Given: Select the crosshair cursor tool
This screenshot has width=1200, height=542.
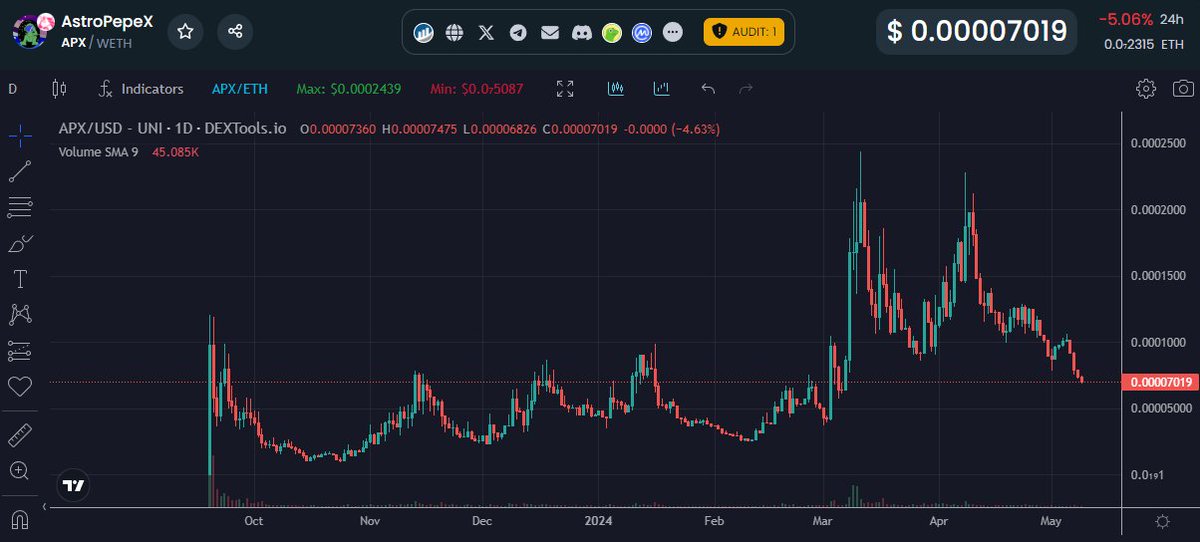Looking at the screenshot, I should click(x=20, y=134).
